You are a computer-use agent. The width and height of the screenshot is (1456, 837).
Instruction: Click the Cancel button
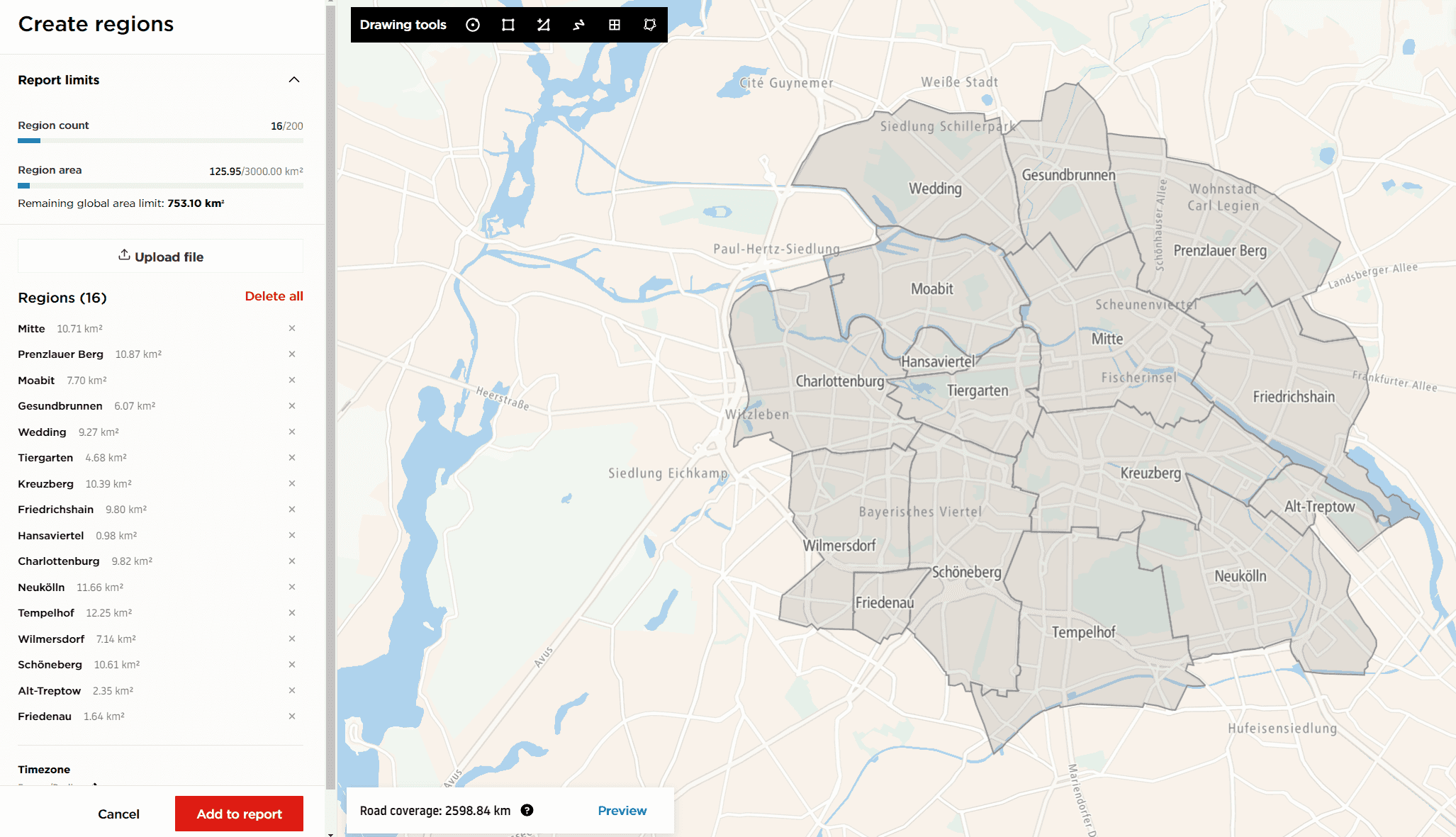pos(118,814)
